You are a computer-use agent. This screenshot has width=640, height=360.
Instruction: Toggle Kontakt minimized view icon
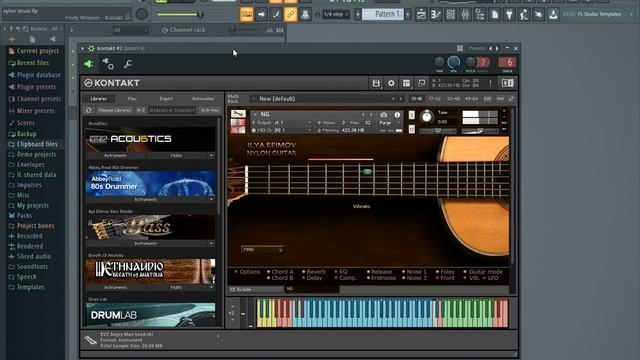click(x=421, y=83)
